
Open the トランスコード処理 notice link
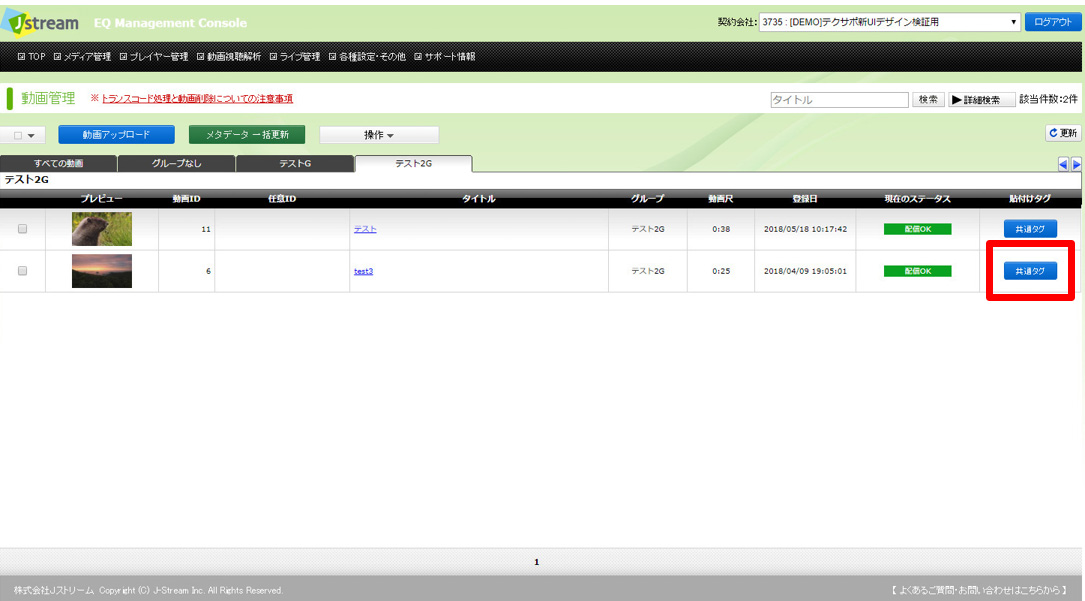coord(196,99)
